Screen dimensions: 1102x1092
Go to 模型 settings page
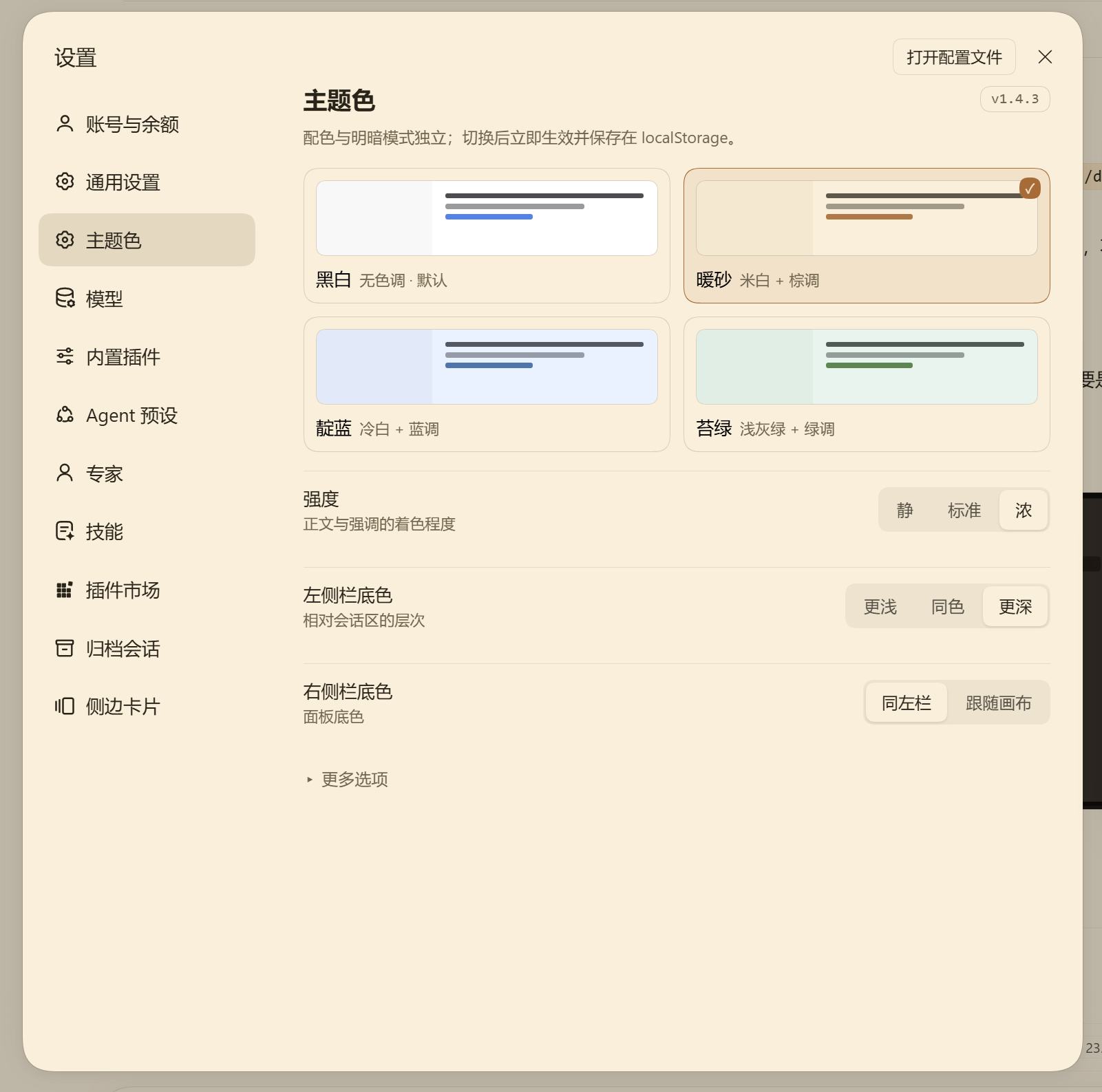147,299
